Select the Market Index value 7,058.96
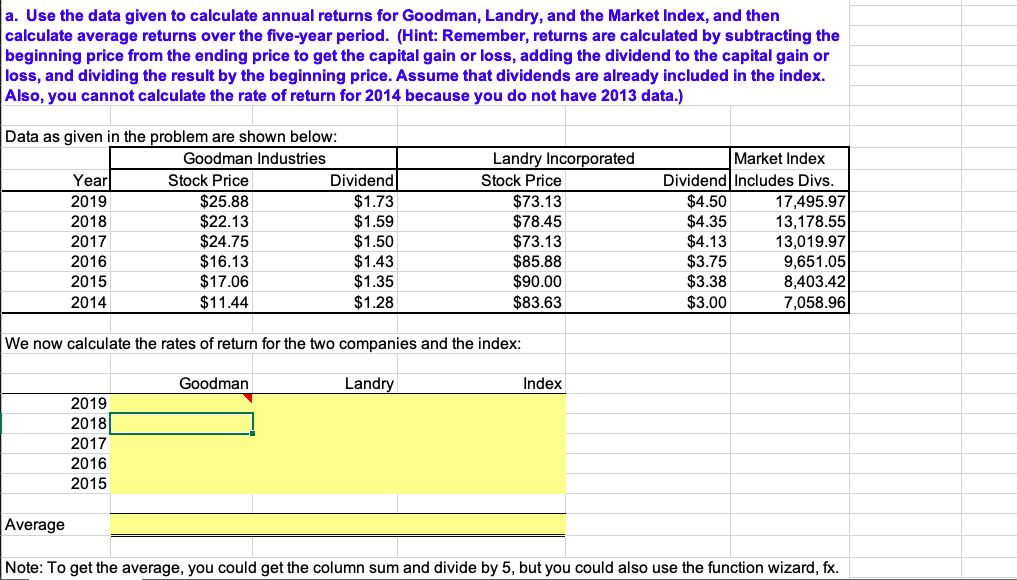The height and width of the screenshot is (580, 1017). coord(815,302)
